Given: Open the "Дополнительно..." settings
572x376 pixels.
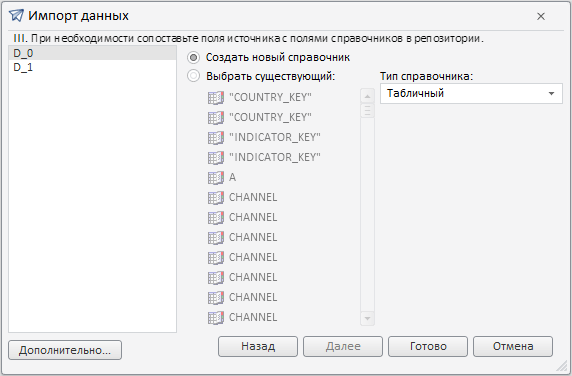Looking at the screenshot, I should [x=65, y=350].
